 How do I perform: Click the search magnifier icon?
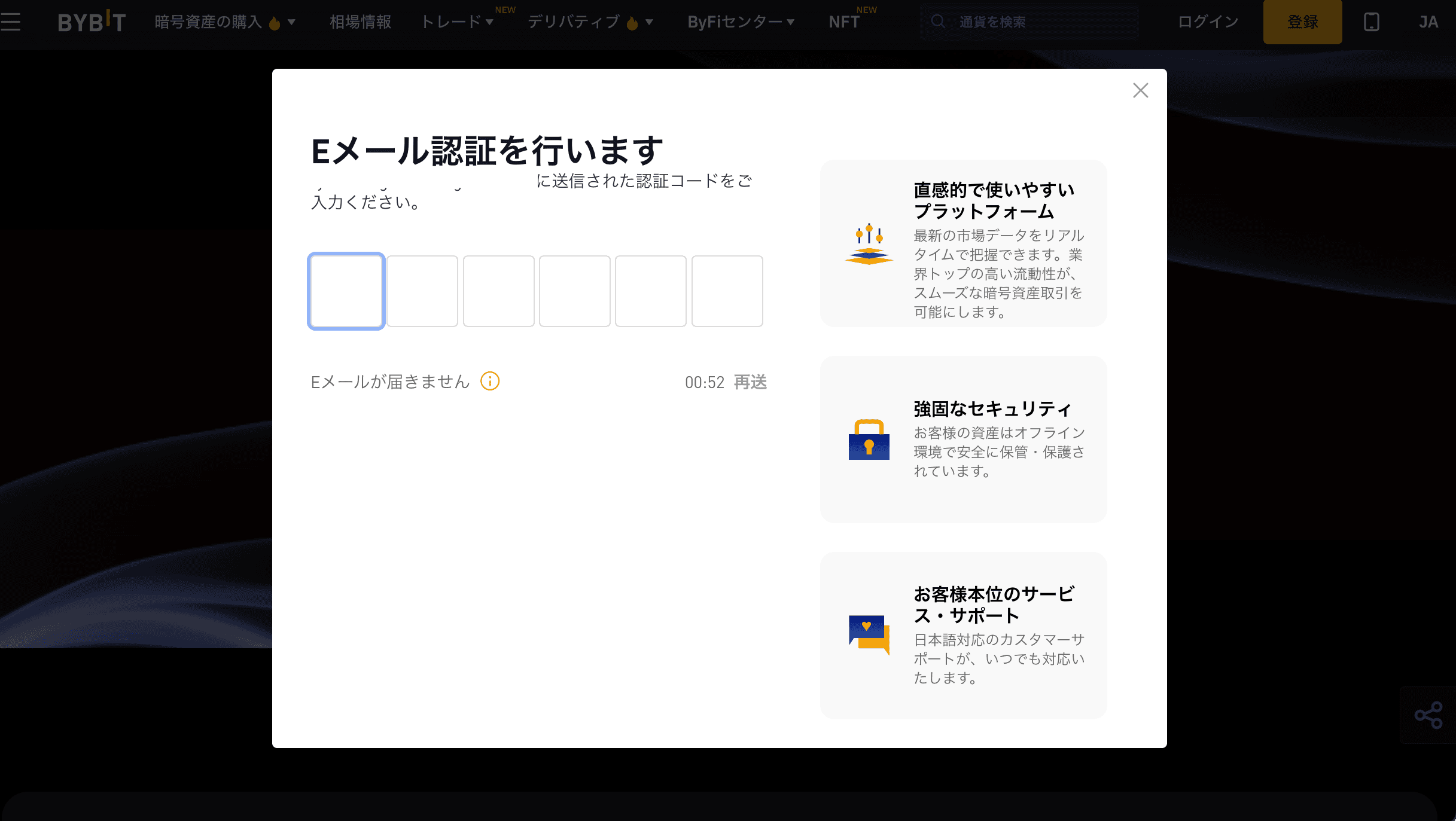click(937, 22)
